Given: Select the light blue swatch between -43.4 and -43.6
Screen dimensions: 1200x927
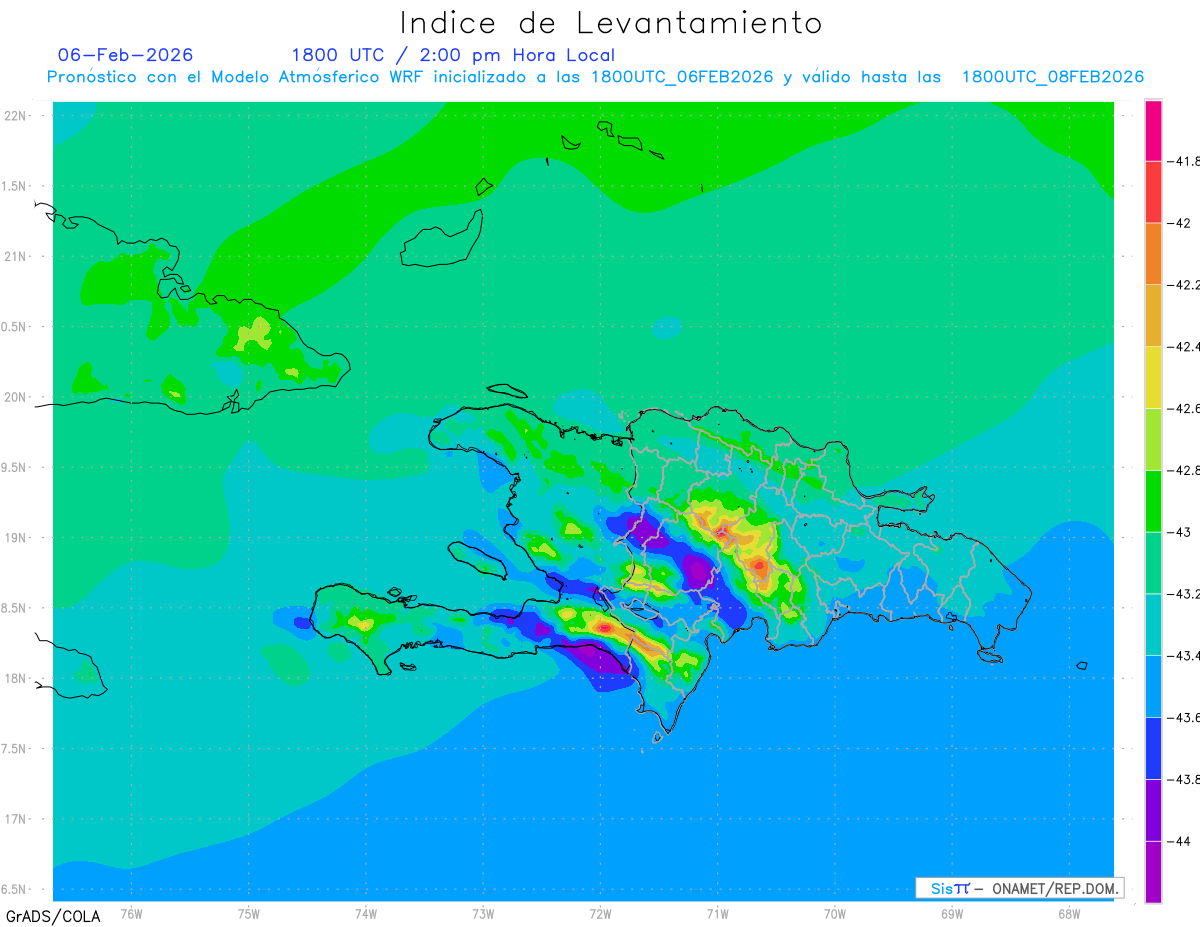Looking at the screenshot, I should point(1153,687).
